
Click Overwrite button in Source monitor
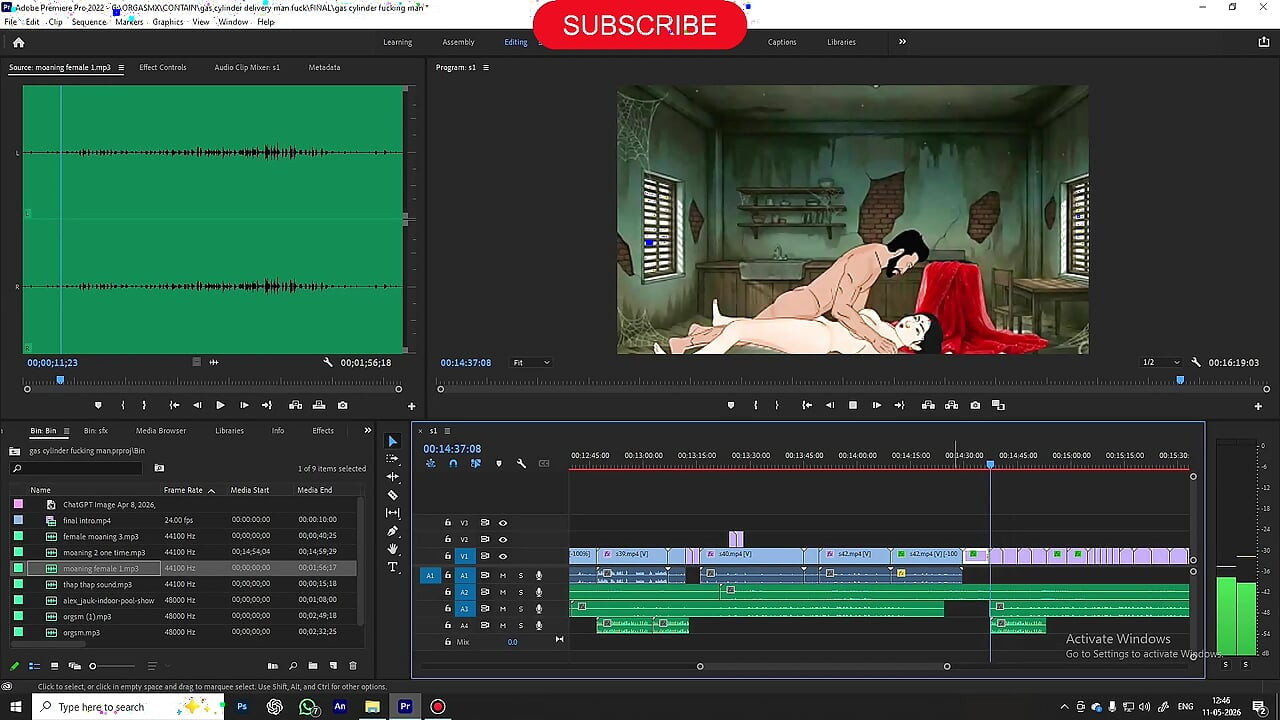[x=319, y=405]
